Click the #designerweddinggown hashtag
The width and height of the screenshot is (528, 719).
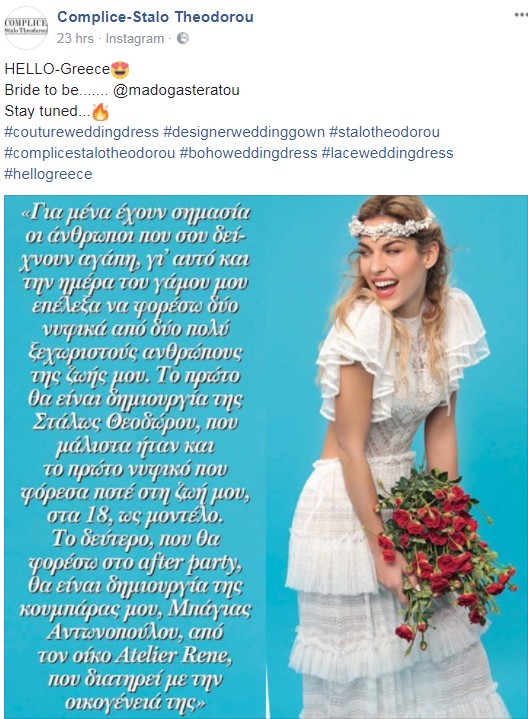pos(244,132)
